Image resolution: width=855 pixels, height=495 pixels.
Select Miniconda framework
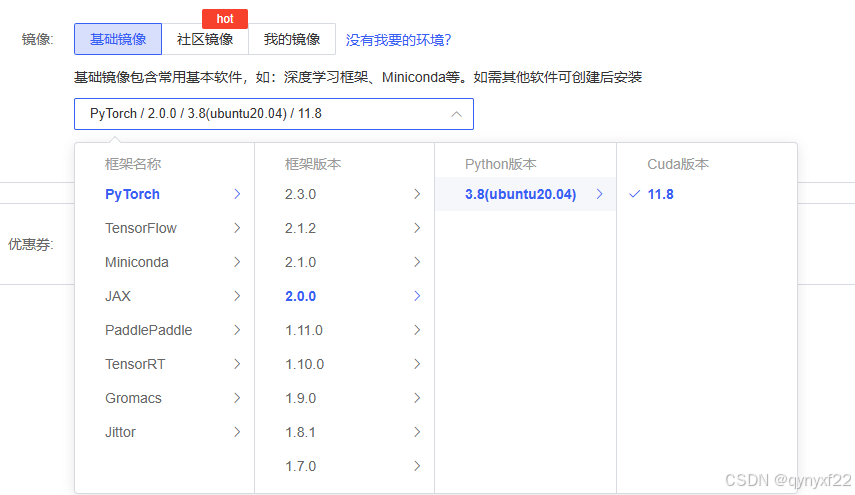click(x=165, y=262)
